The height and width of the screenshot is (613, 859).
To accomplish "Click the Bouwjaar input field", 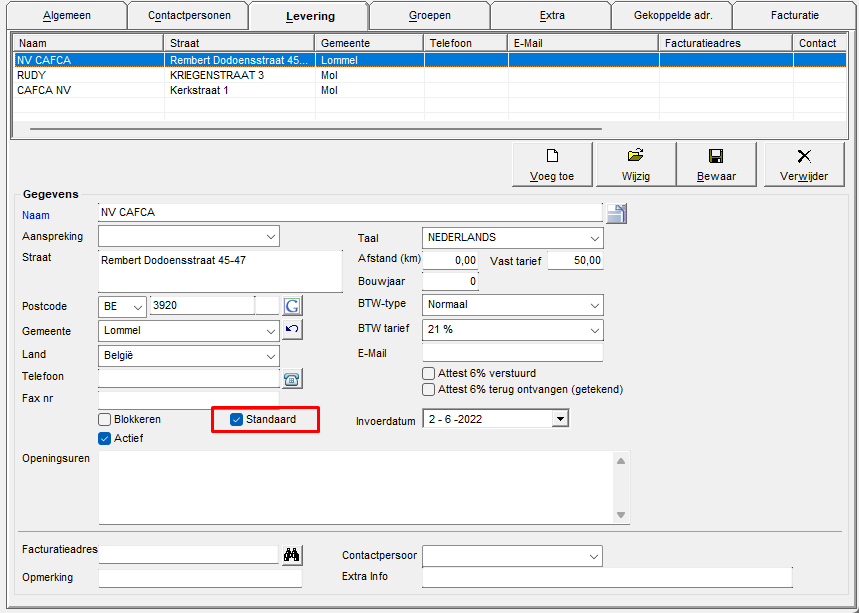I will (x=450, y=282).
